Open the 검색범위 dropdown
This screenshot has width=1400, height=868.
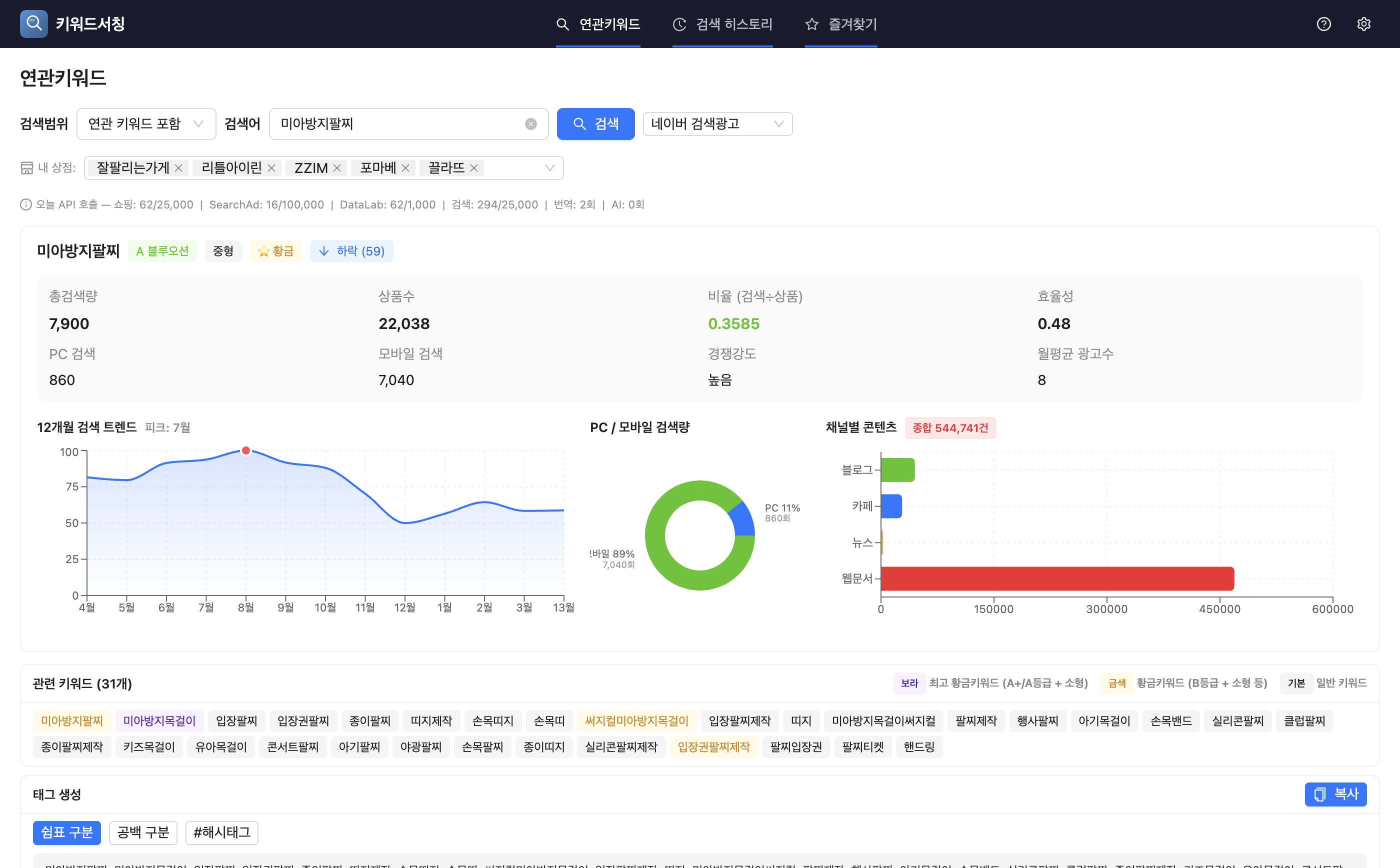[146, 123]
